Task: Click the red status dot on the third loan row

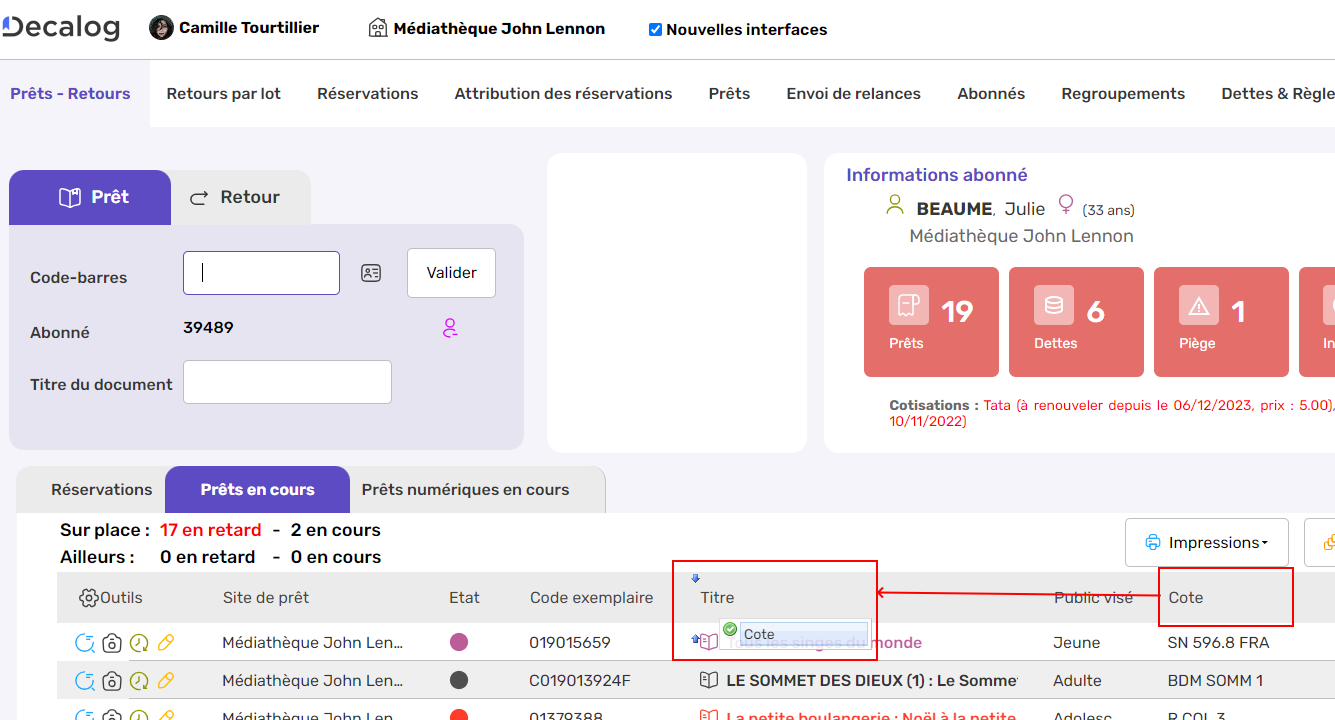Action: point(461,716)
